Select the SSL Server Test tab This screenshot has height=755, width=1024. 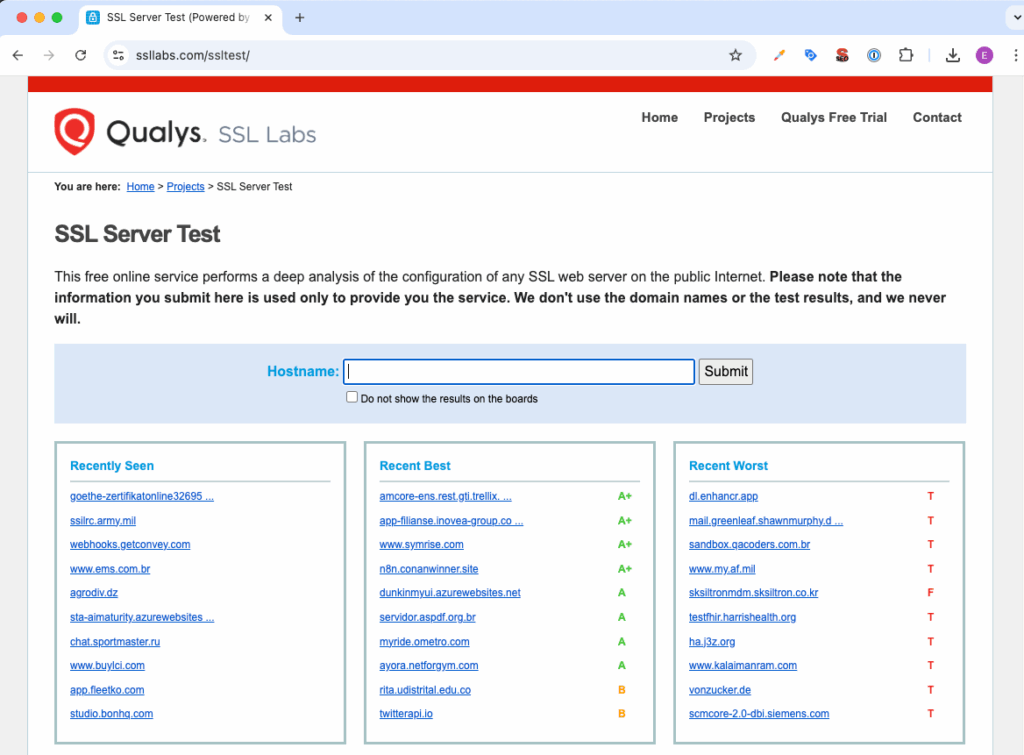(180, 18)
